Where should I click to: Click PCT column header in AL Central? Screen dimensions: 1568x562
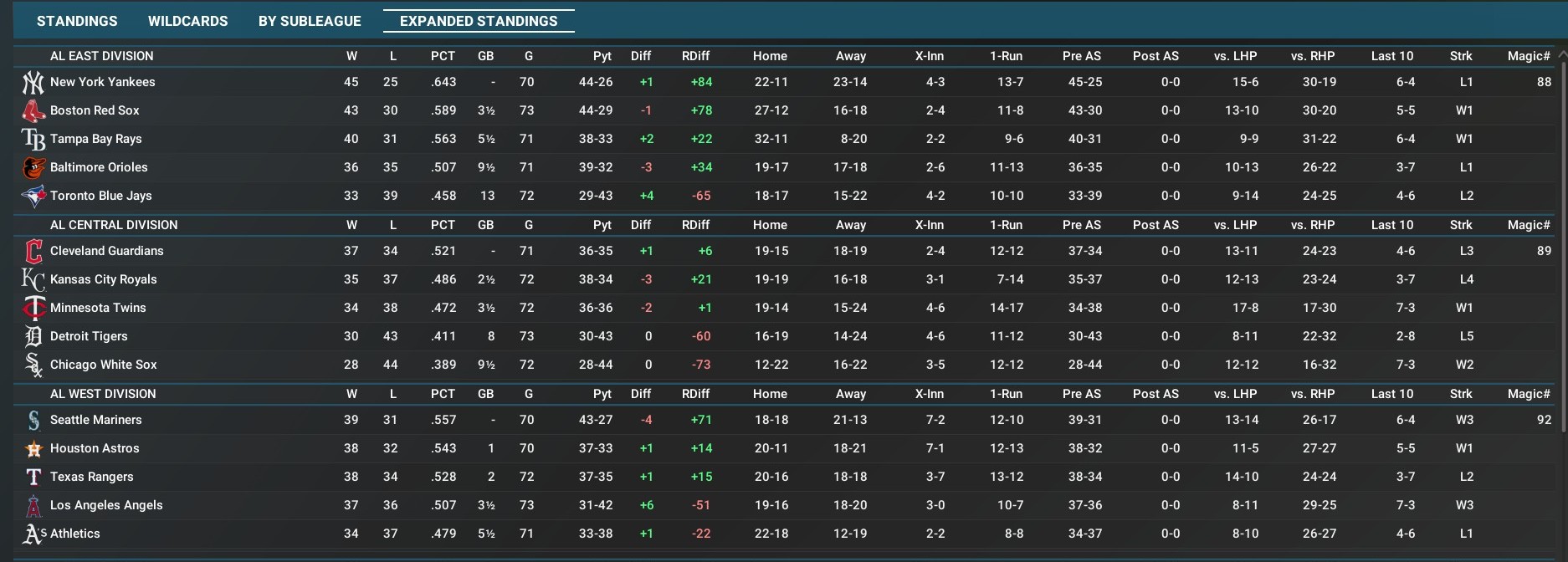(x=443, y=225)
